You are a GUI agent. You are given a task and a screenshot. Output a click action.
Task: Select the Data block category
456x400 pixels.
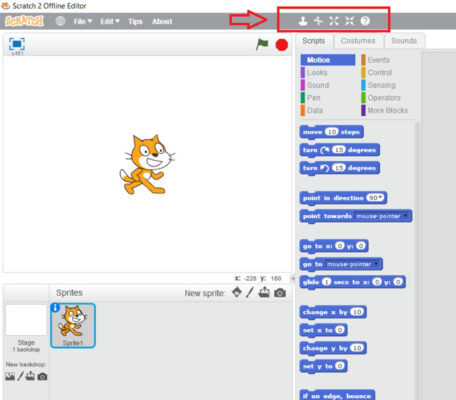tap(315, 110)
